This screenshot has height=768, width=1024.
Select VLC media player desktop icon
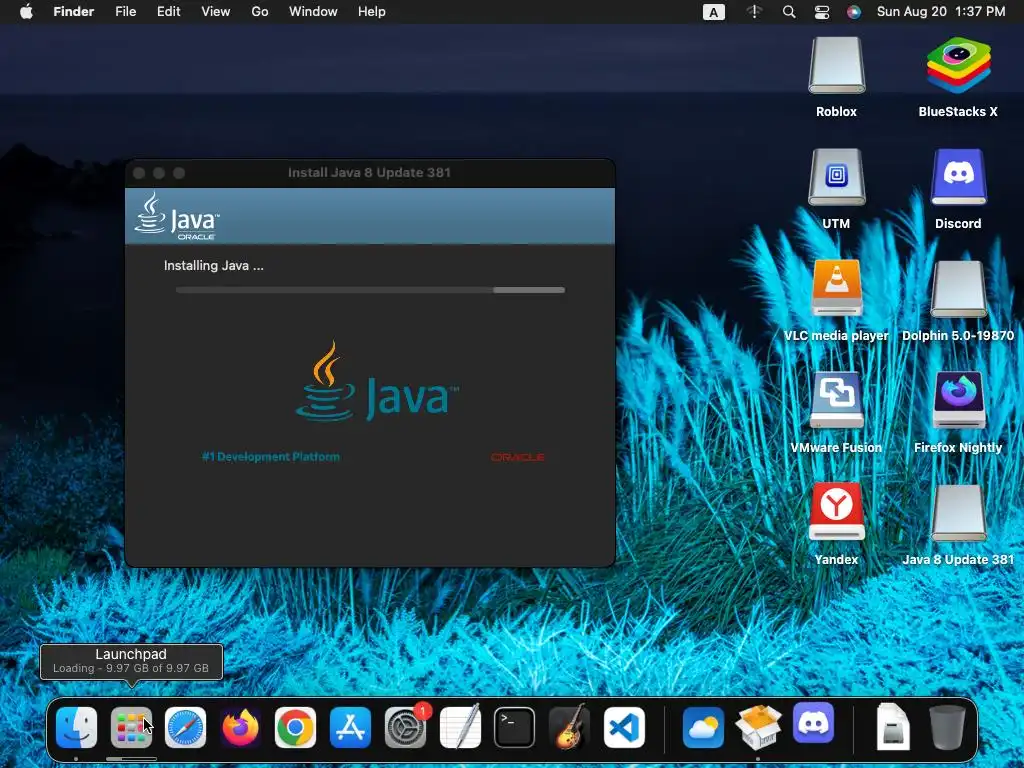836,290
